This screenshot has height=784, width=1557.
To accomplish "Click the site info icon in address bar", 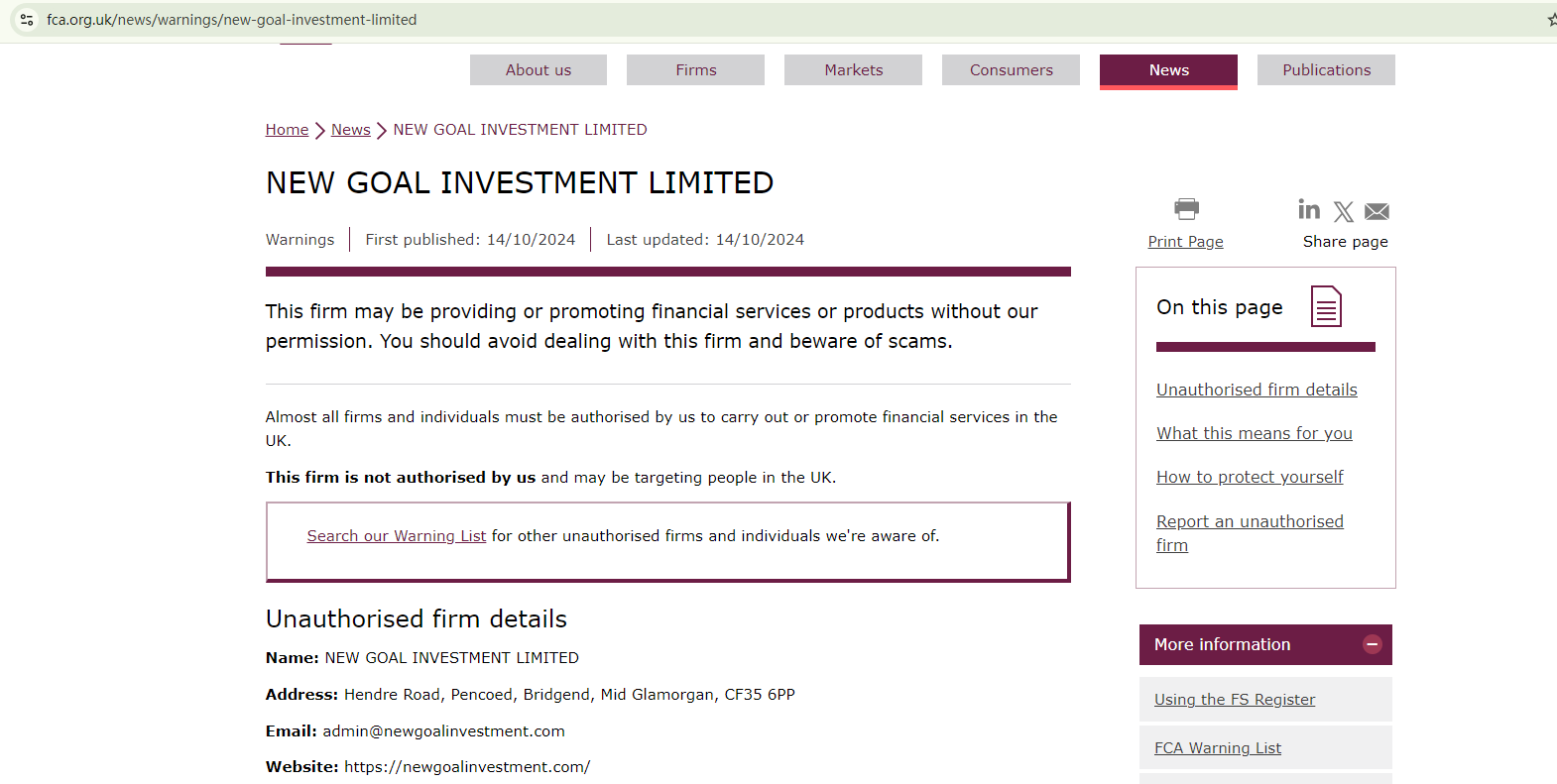I will tap(27, 20).
